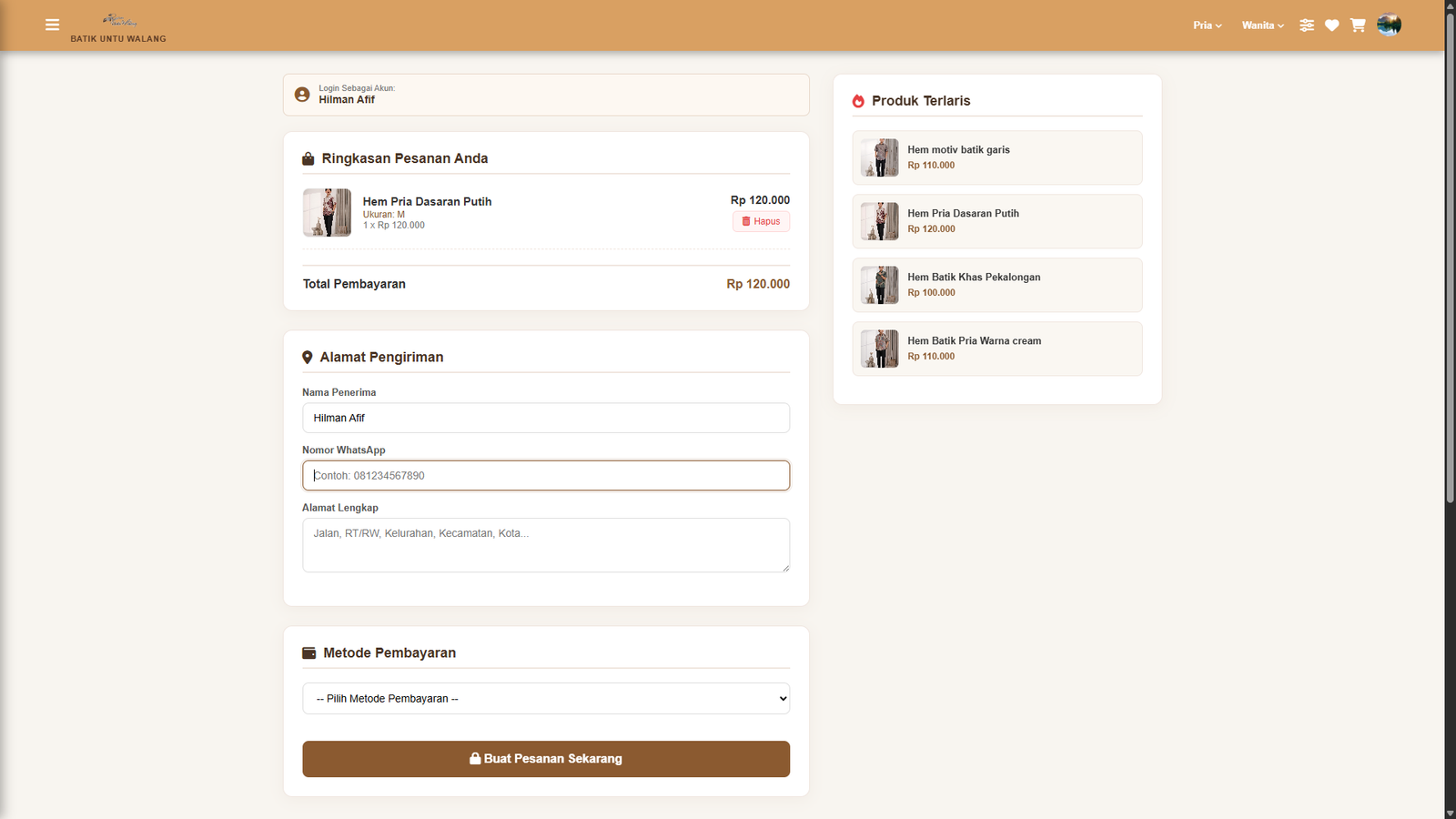Viewport: 1456px width, 819px height.
Task: Open Hem motiv batik garis thumbnail
Action: pyautogui.click(x=880, y=157)
